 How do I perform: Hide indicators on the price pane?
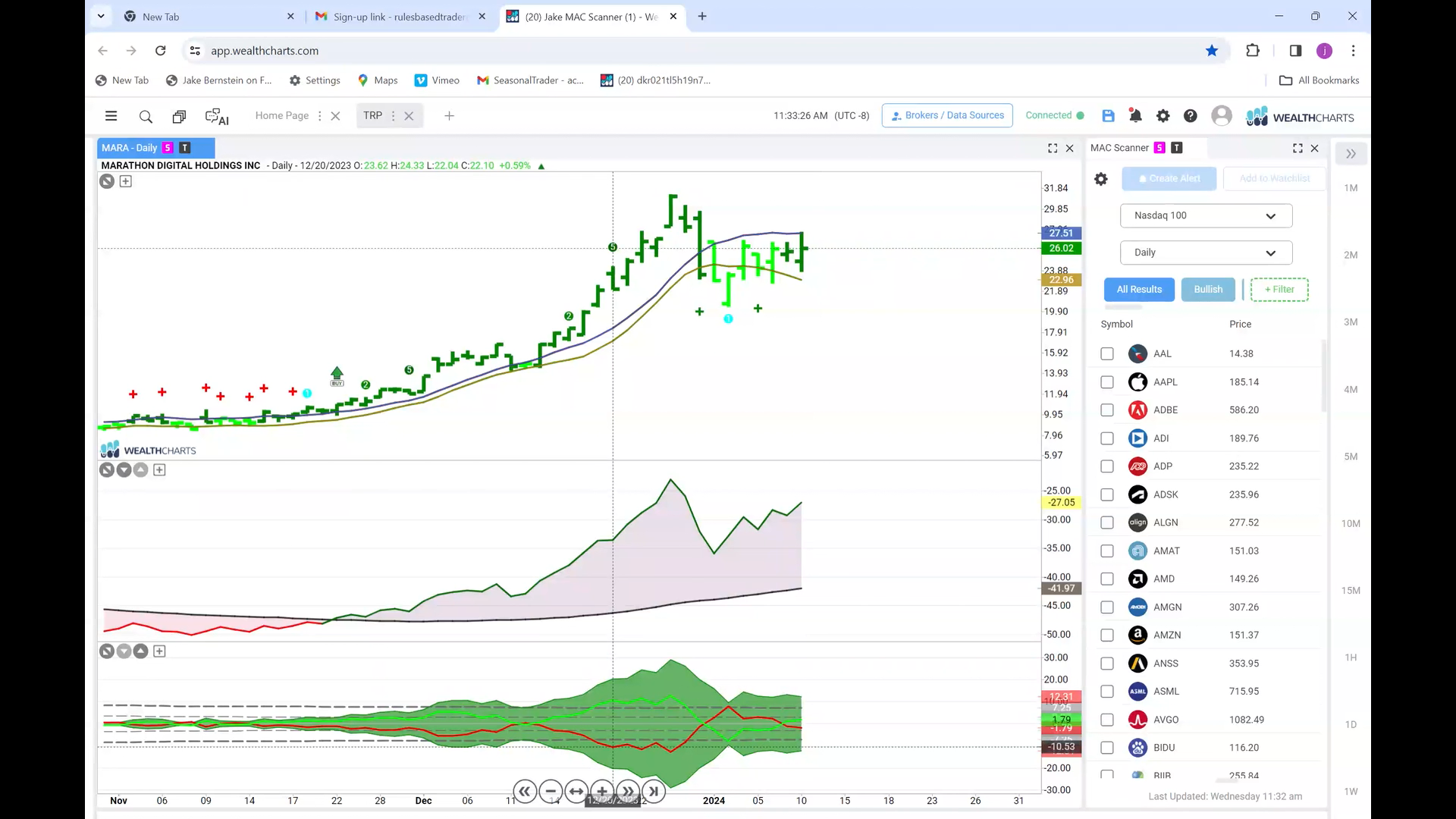coord(107,181)
